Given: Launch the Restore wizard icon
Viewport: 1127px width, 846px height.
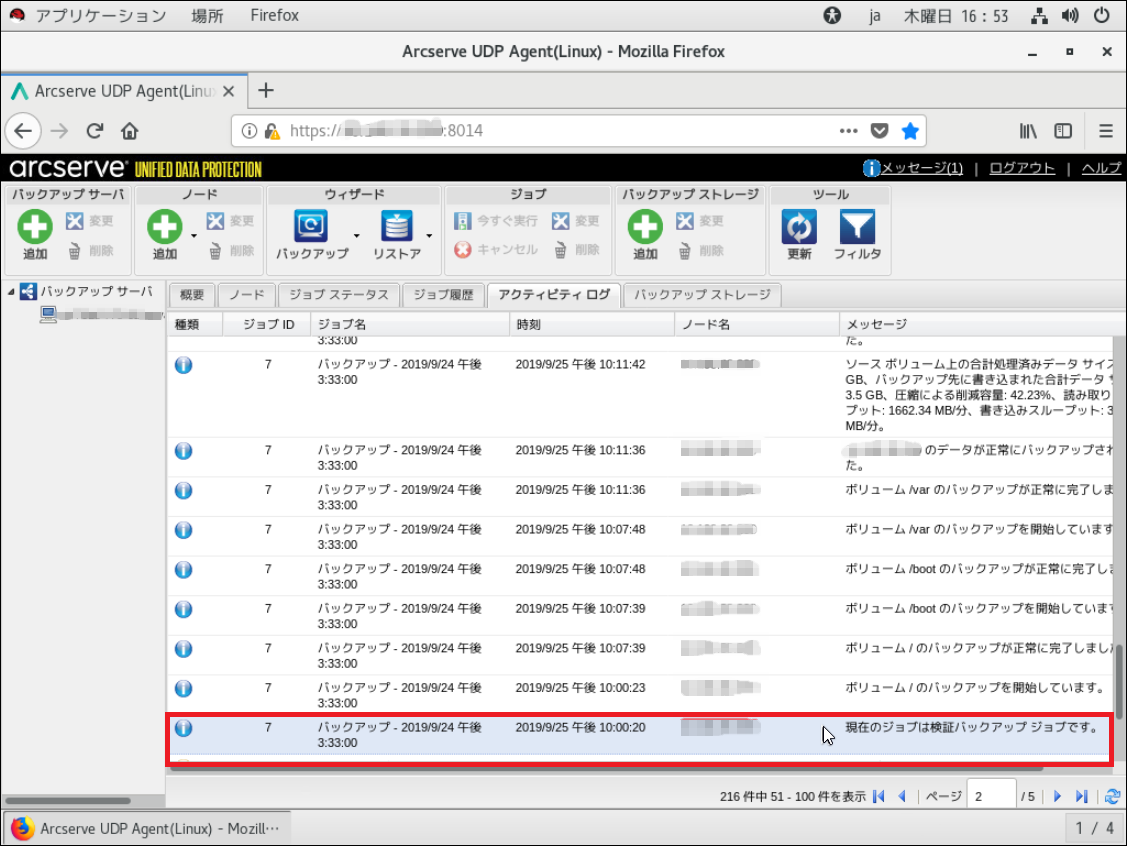Looking at the screenshot, I should pyautogui.click(x=397, y=226).
